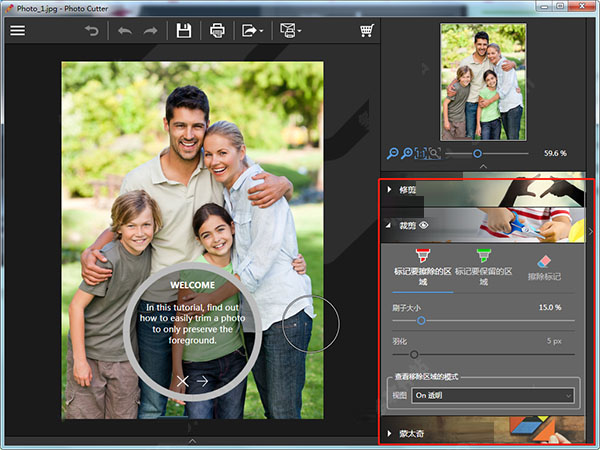Screen dimensions: 600x450
Task: Zoom out with magnifier minus icon
Action: (392, 153)
